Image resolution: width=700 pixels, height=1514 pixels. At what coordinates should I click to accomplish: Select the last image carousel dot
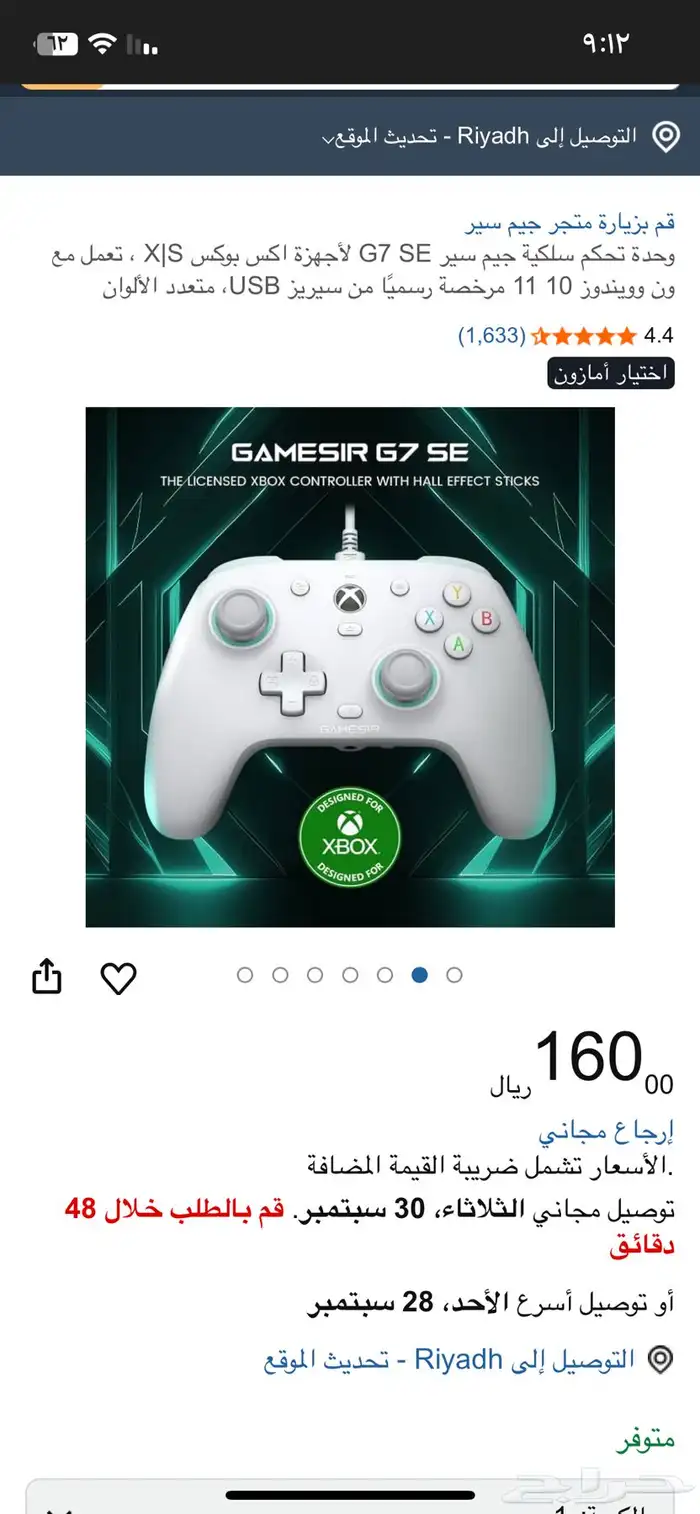pos(454,975)
